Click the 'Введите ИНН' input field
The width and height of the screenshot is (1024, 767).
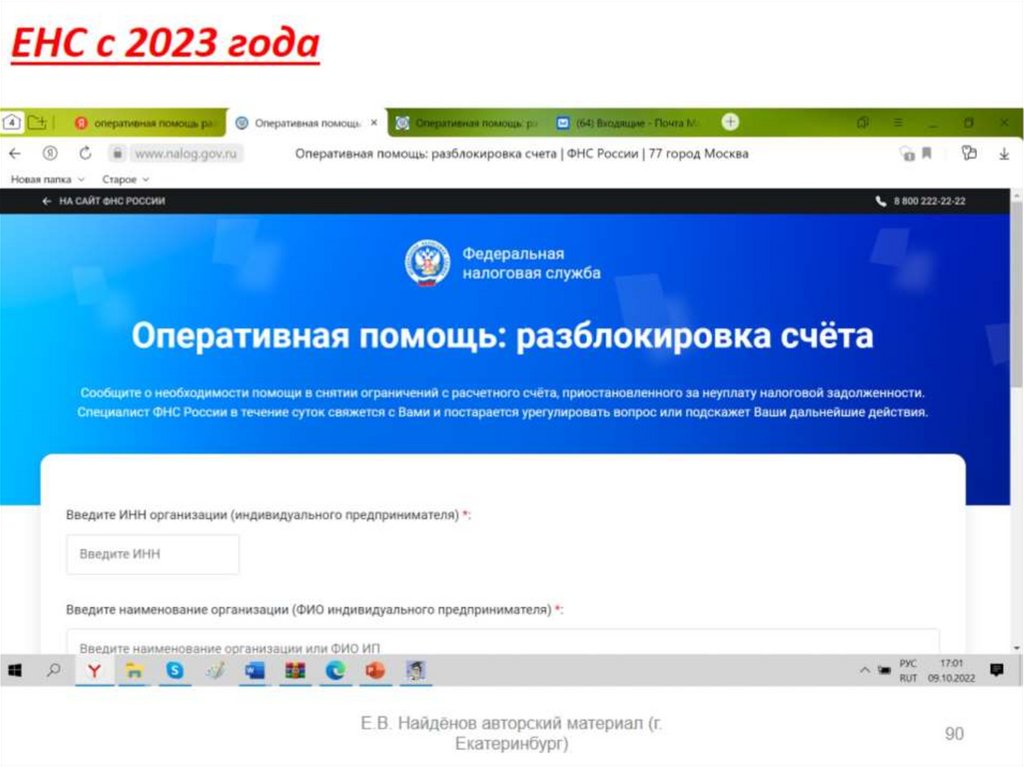coord(152,554)
